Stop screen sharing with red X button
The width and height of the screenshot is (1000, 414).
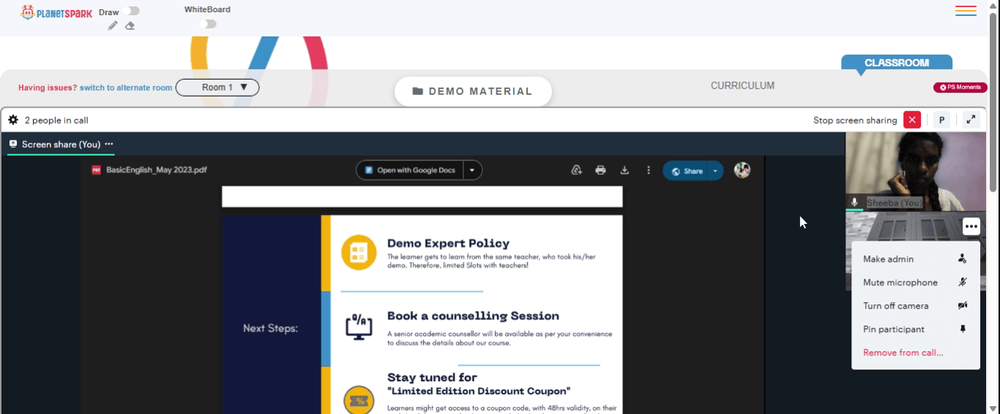click(912, 120)
